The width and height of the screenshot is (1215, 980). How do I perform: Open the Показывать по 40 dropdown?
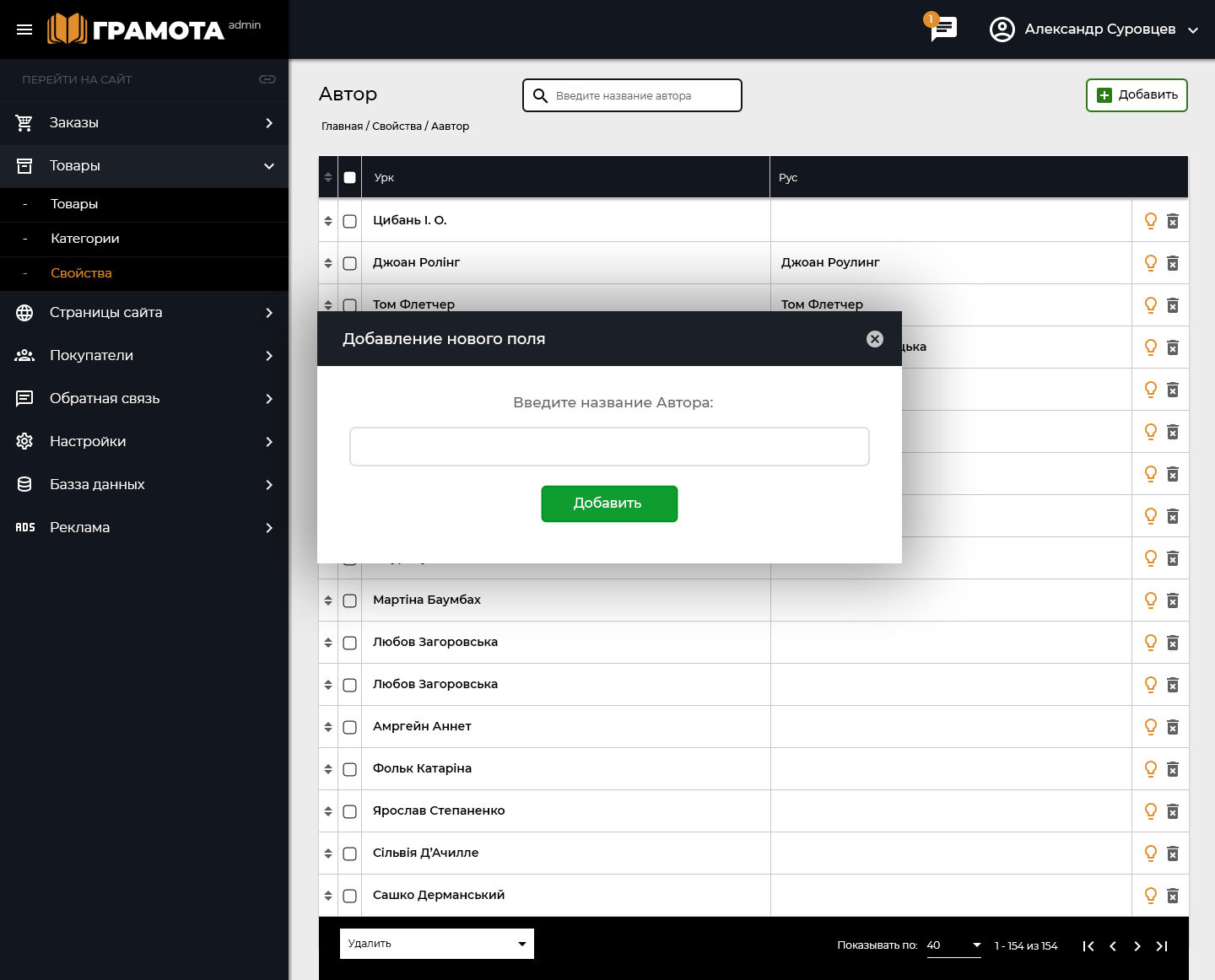(x=953, y=945)
